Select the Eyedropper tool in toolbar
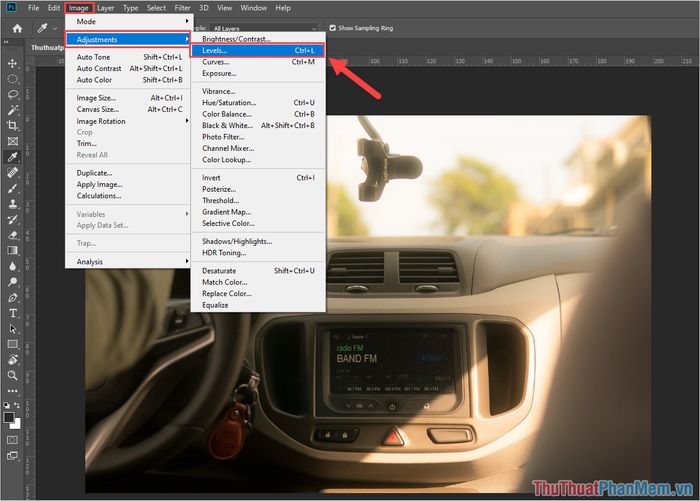 pos(12,157)
